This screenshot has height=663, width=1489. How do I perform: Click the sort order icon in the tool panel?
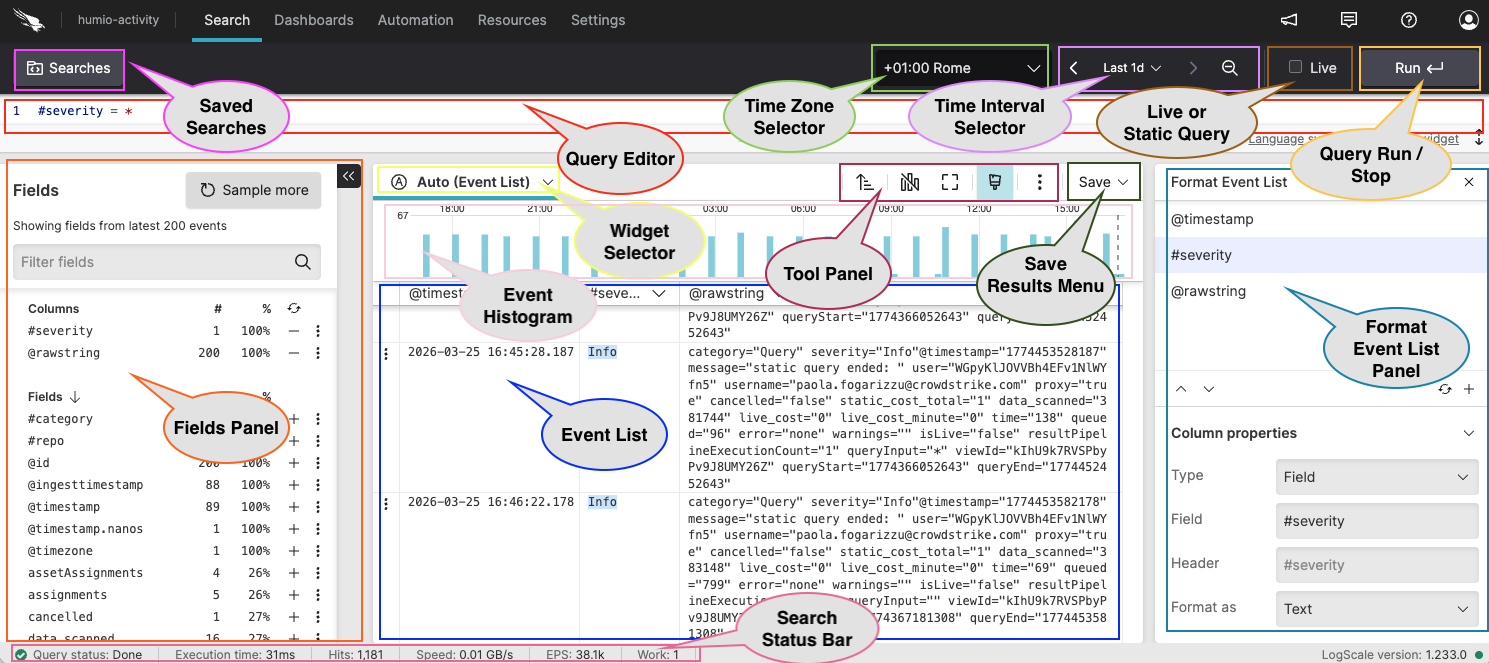pyautogui.click(x=866, y=182)
